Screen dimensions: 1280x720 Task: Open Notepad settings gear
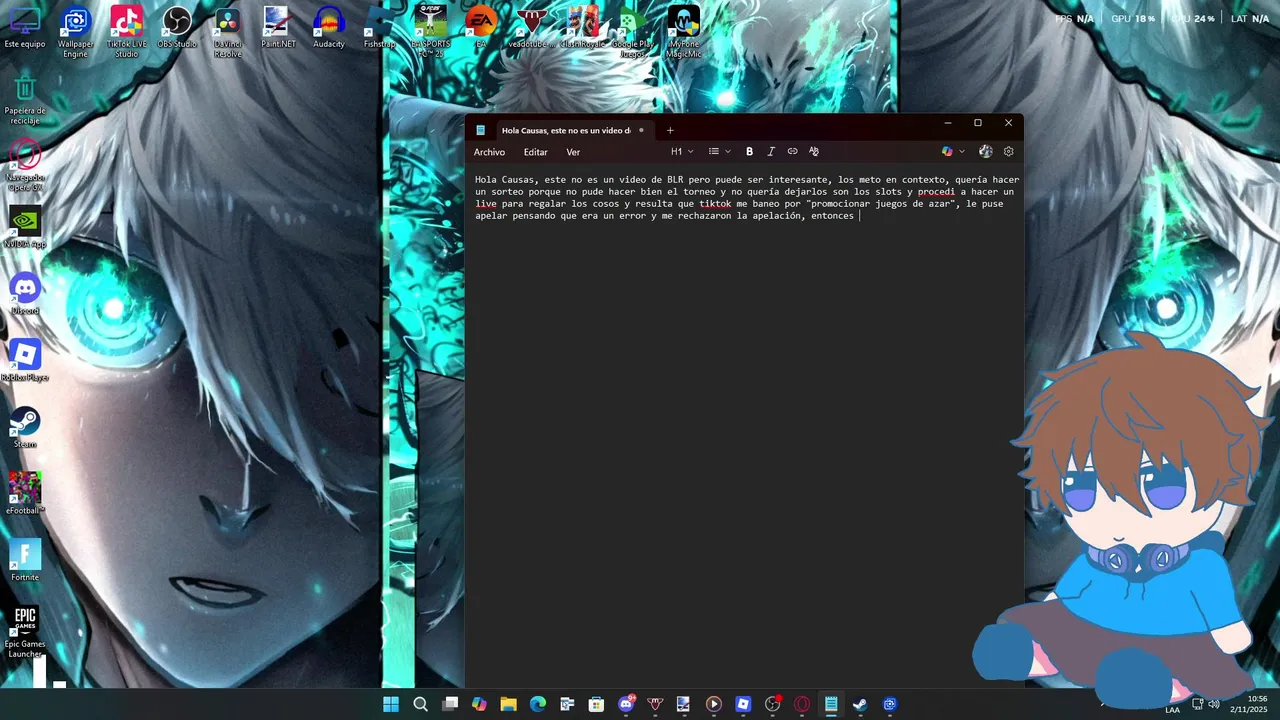tap(1008, 152)
